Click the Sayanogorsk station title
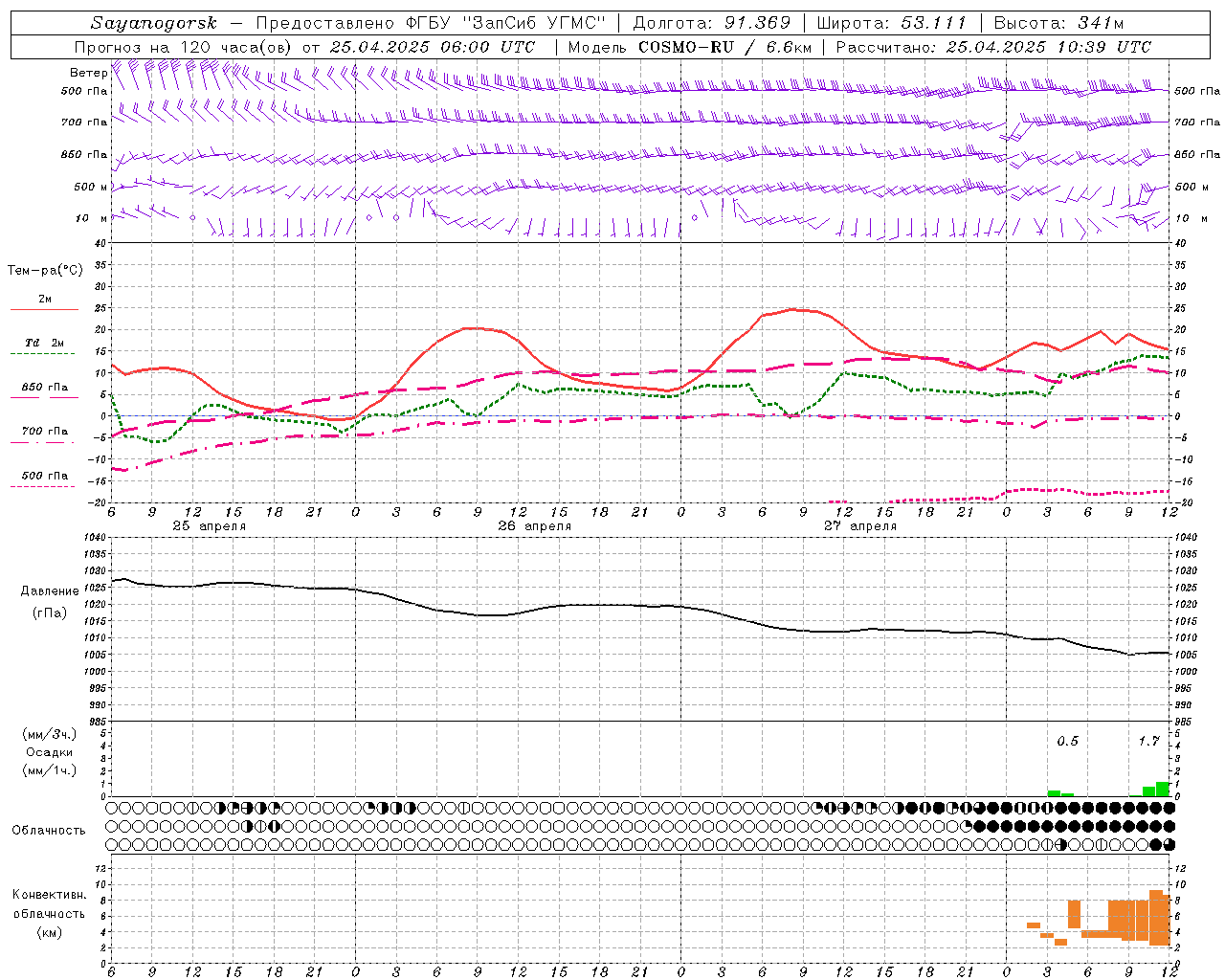The height and width of the screenshot is (980, 1225). 154,23
